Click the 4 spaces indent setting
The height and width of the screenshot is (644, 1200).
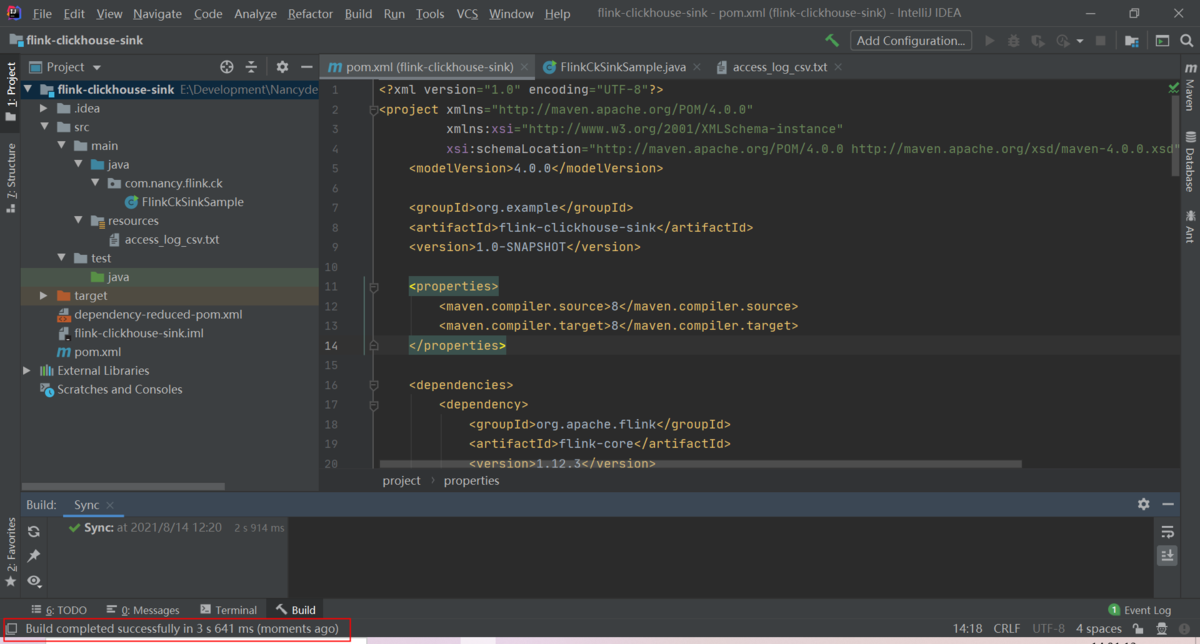[1098, 629]
